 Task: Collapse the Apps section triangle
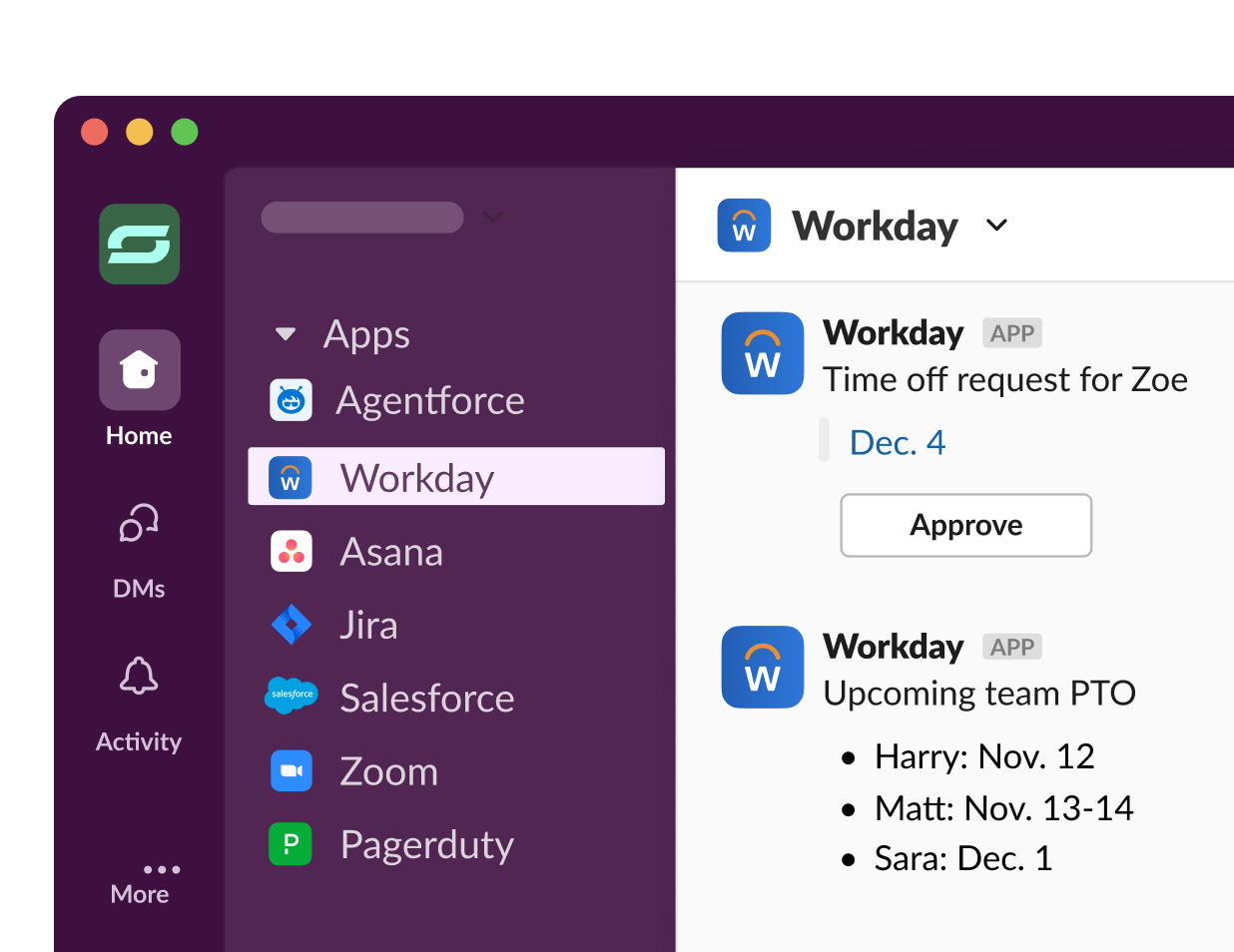[x=286, y=334]
